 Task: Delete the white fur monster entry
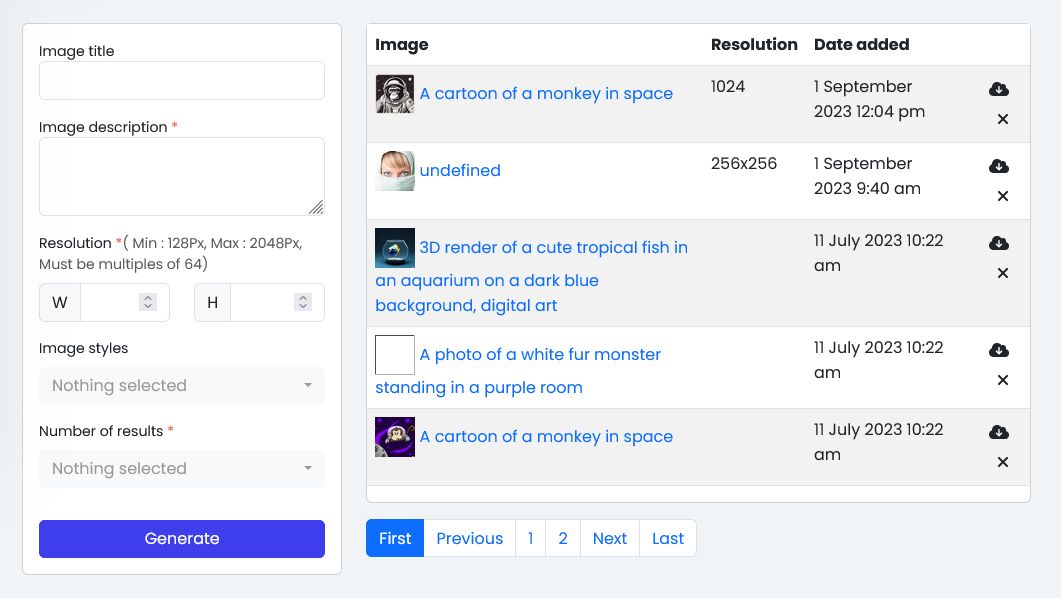1003,380
